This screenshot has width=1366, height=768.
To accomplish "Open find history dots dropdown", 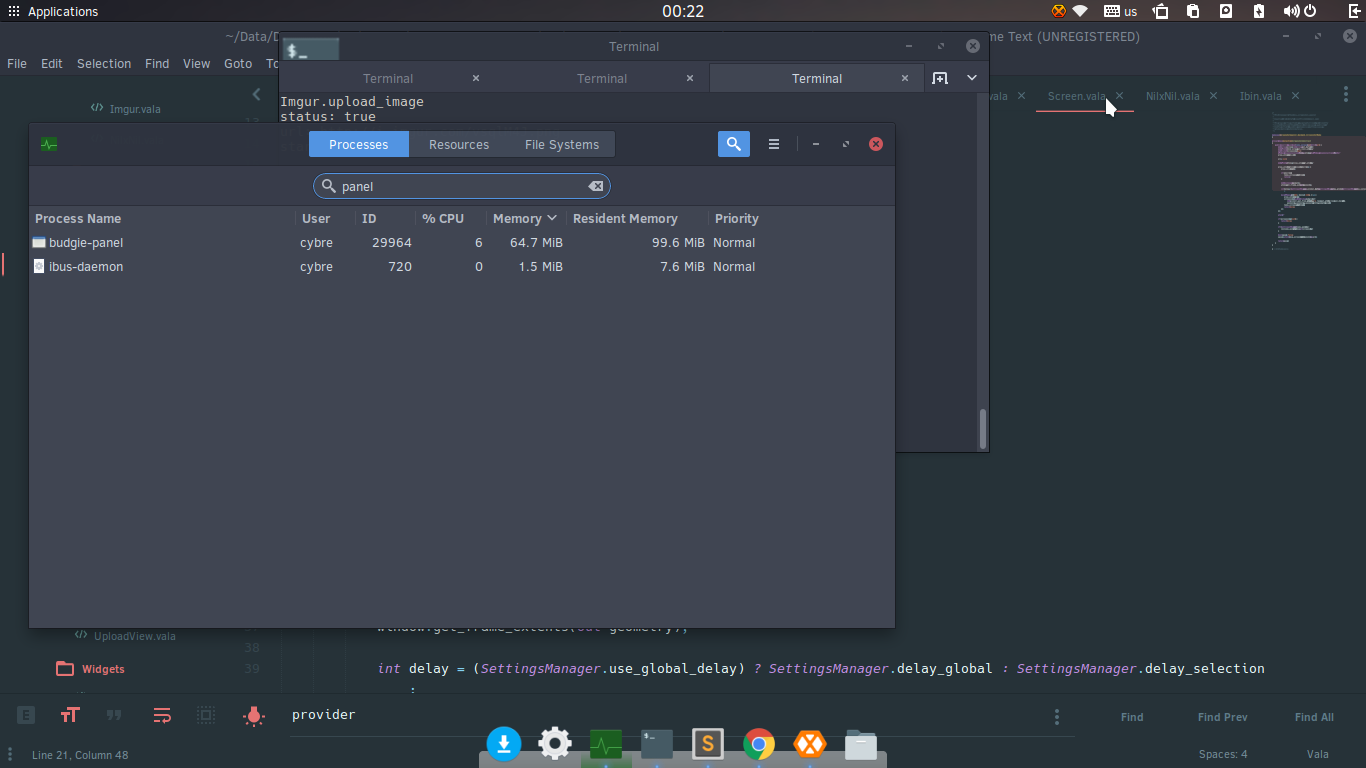I will [x=1057, y=717].
